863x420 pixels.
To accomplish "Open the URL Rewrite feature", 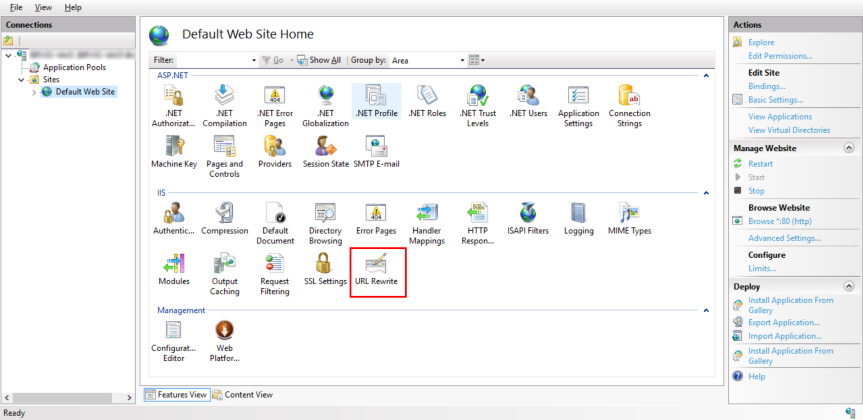I will click(x=376, y=269).
